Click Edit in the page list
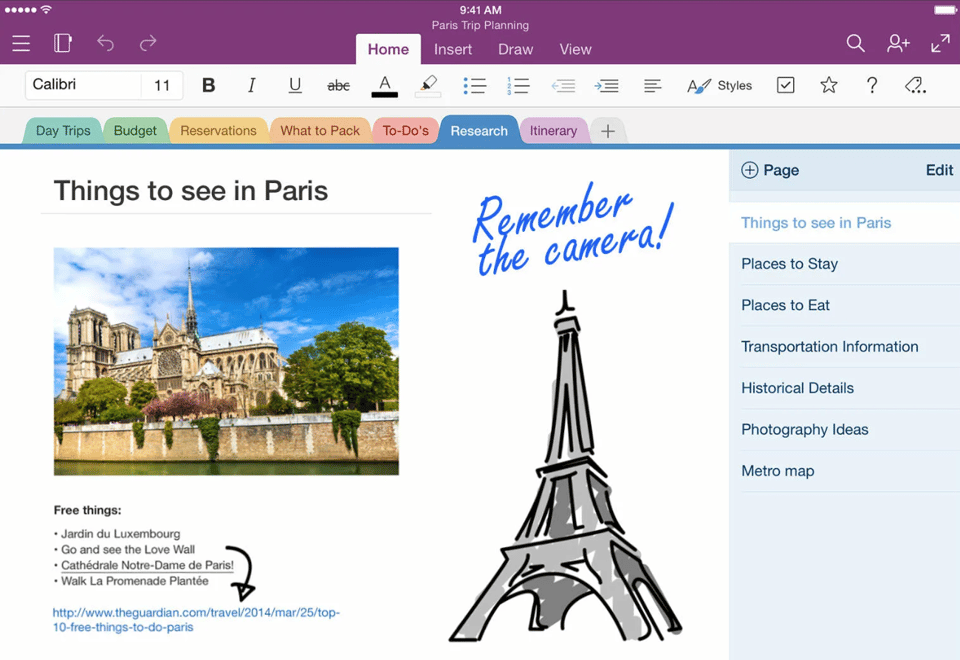960x660 pixels. click(x=938, y=170)
